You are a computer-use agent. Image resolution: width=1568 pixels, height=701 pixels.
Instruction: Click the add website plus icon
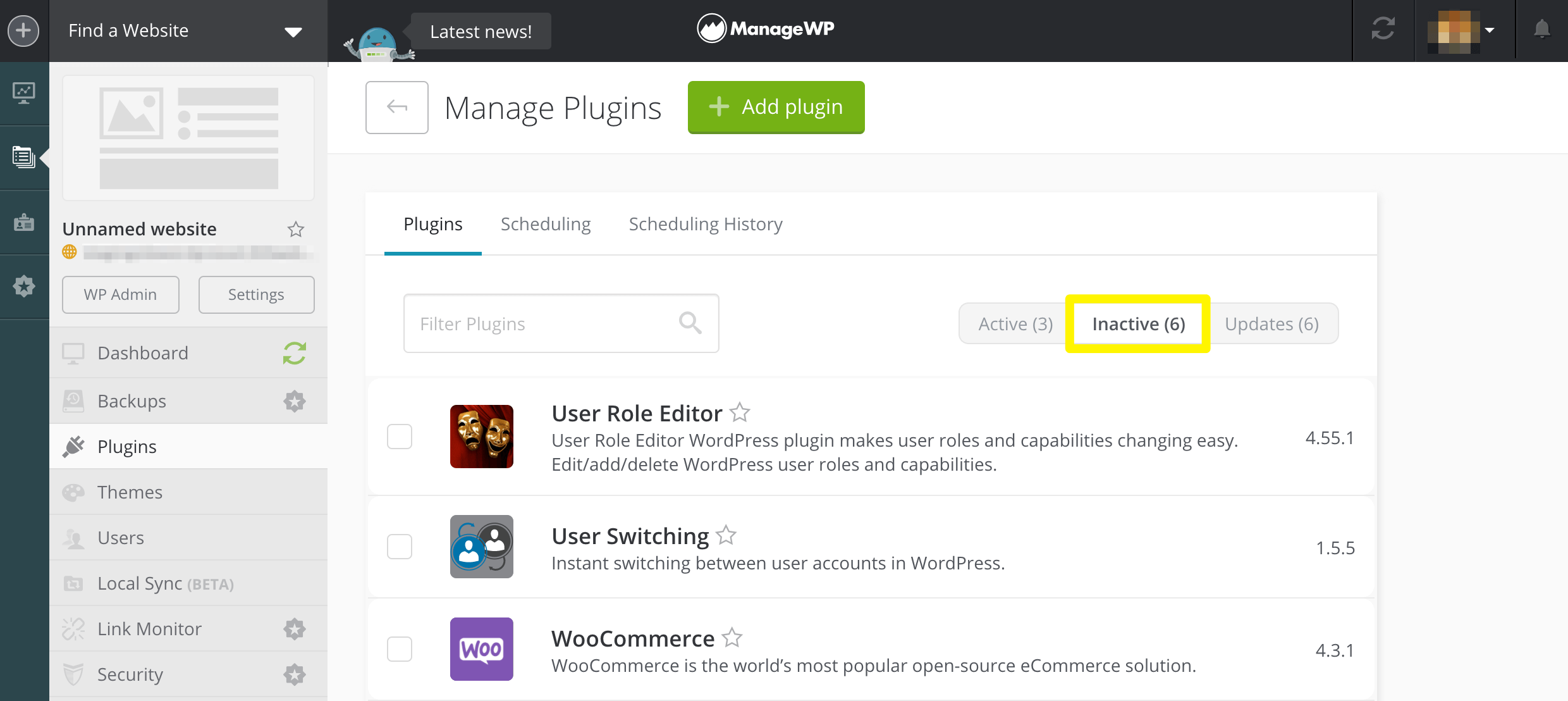point(23,30)
